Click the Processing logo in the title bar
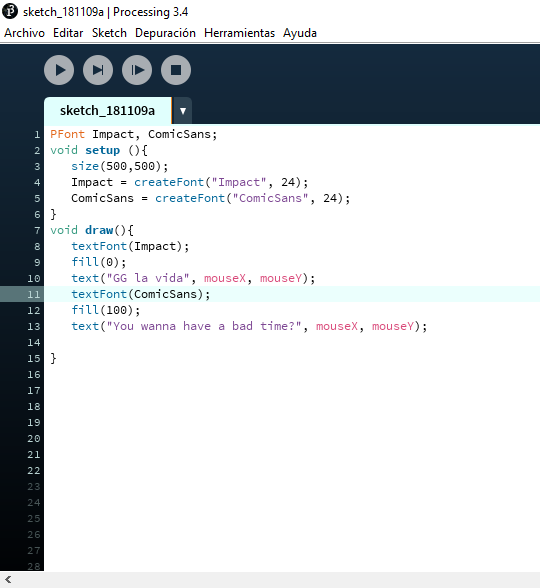540x588 pixels. click(x=10, y=11)
